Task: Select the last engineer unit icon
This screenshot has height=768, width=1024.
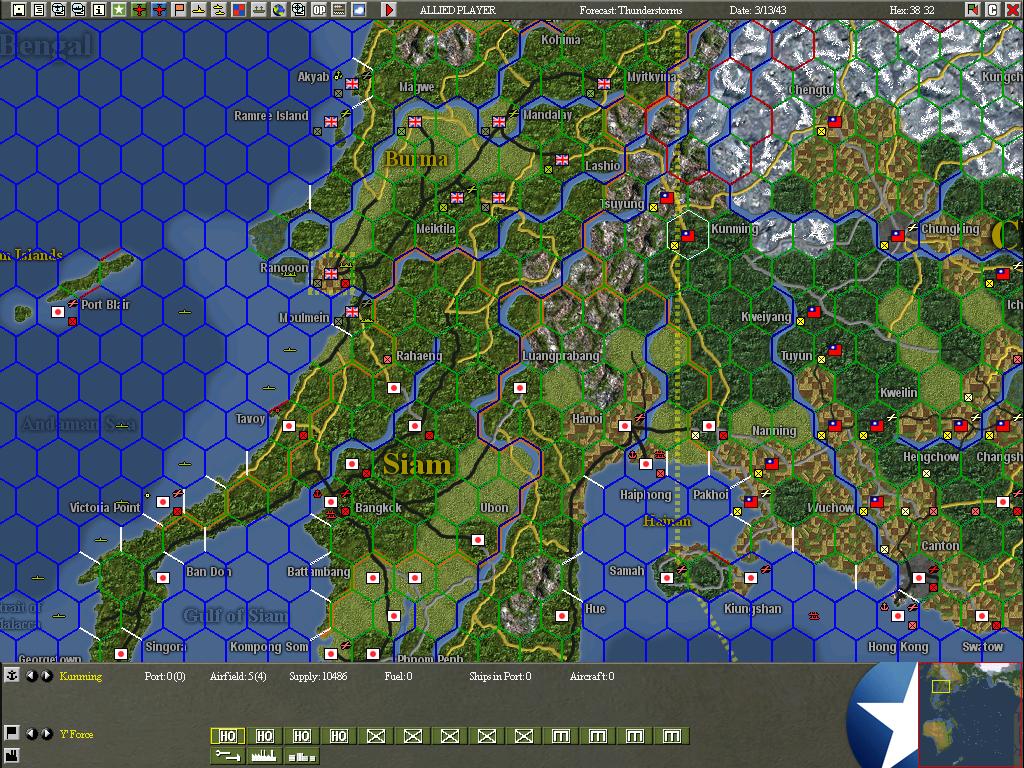Action: (x=671, y=736)
